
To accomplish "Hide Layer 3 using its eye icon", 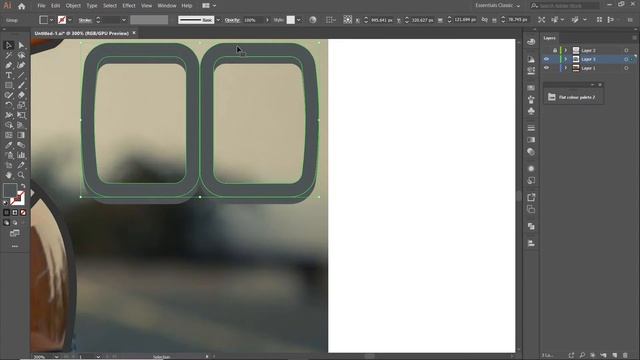I will point(547,59).
